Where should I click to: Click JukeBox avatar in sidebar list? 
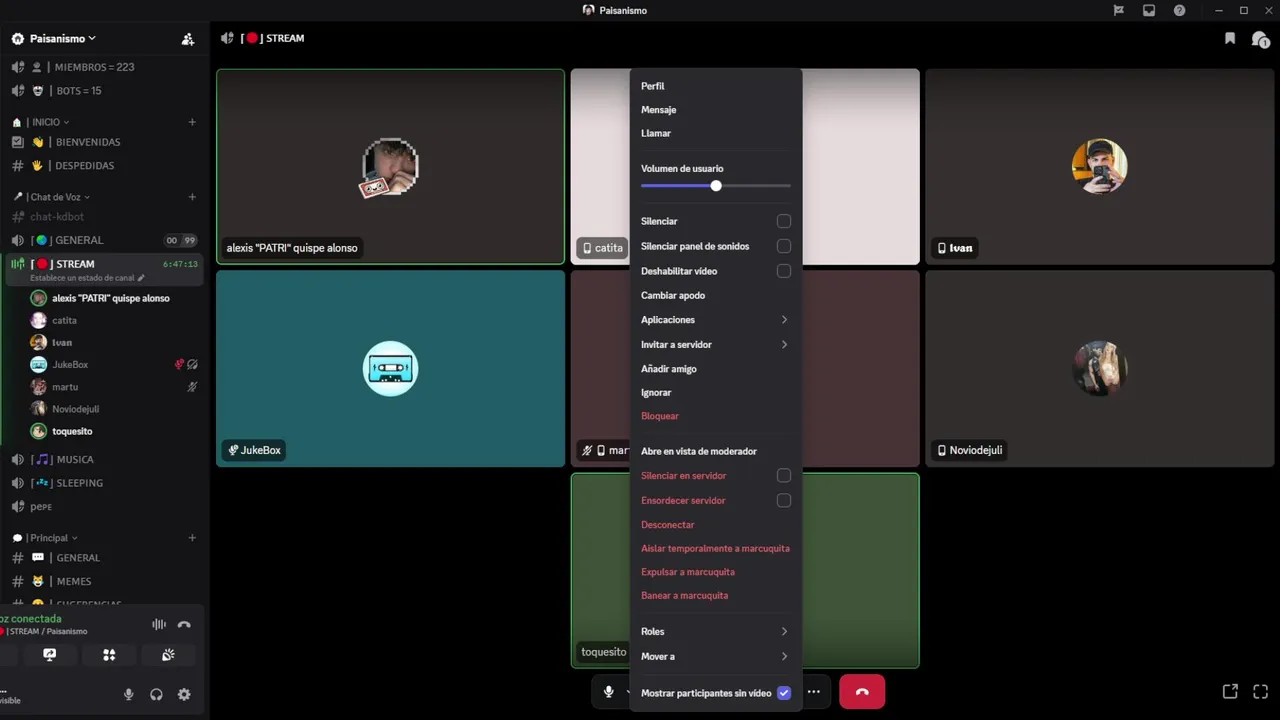point(38,364)
